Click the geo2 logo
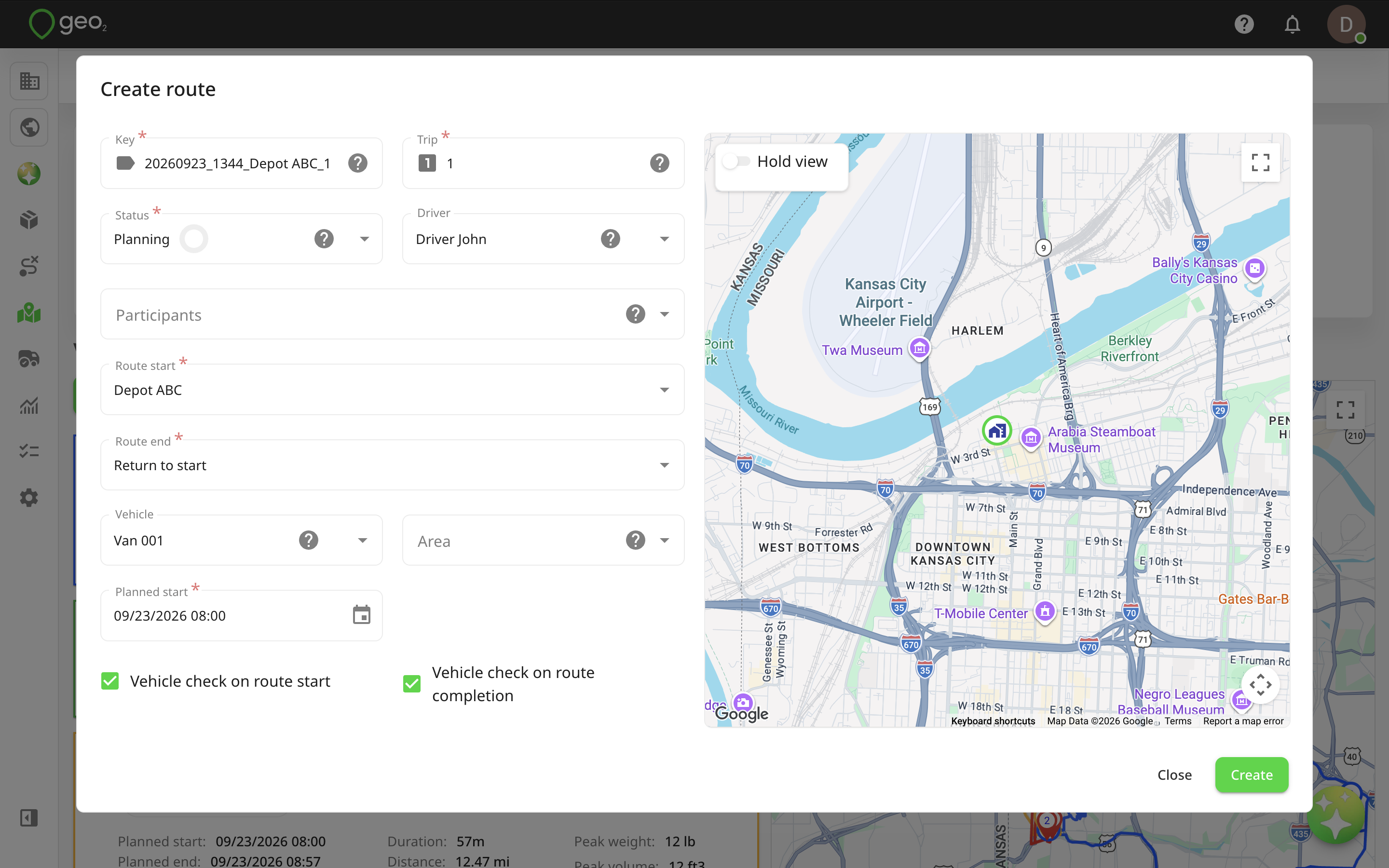 (68, 24)
